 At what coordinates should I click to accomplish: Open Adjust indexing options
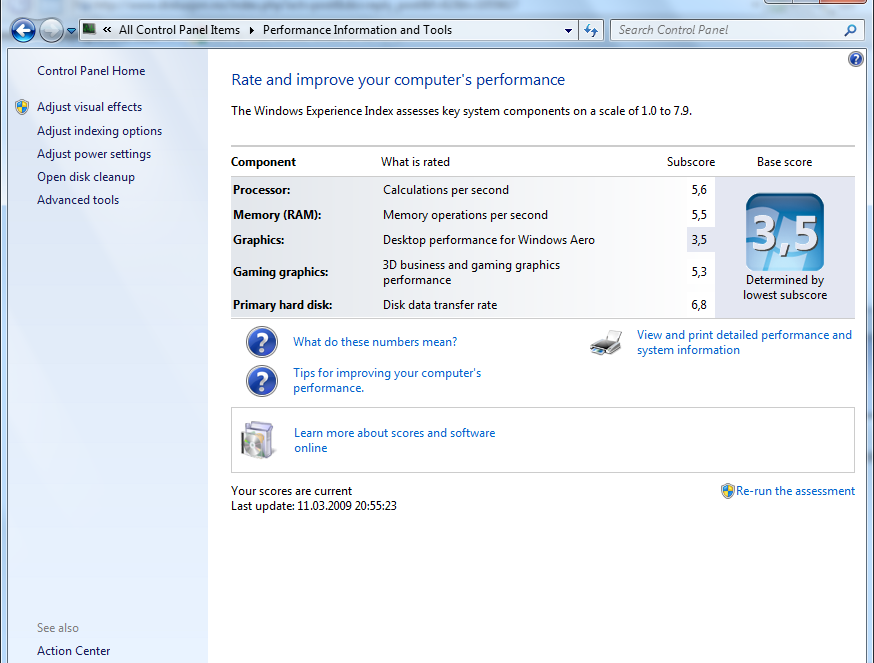point(99,130)
